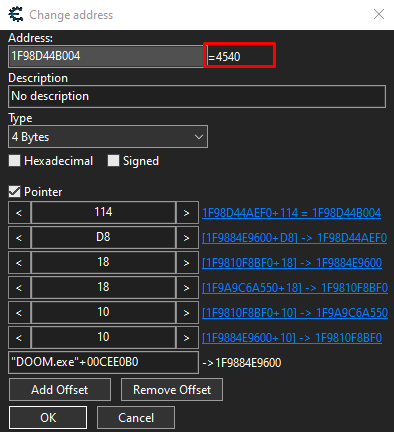Uncheck the Pointer checkbox
Viewport: 394px width, 432px height.
click(x=14, y=192)
